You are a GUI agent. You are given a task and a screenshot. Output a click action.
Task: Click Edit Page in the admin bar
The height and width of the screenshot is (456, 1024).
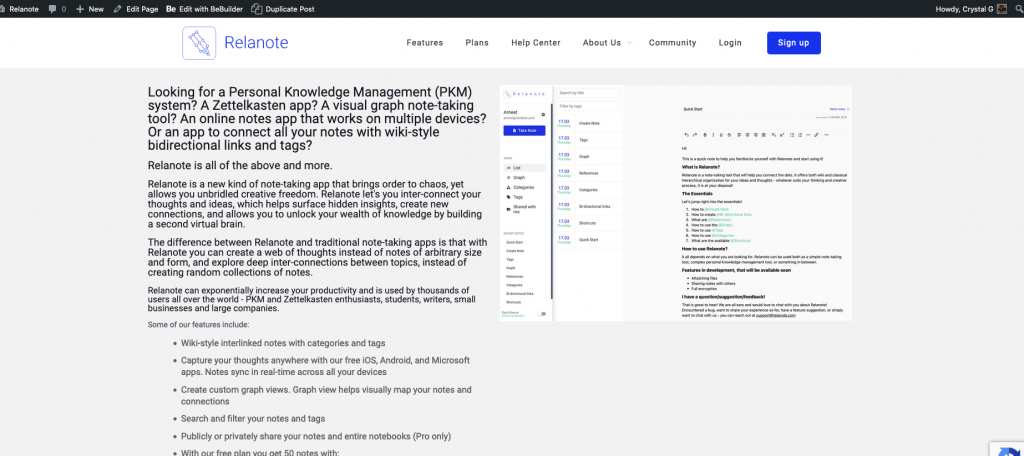tap(135, 9)
